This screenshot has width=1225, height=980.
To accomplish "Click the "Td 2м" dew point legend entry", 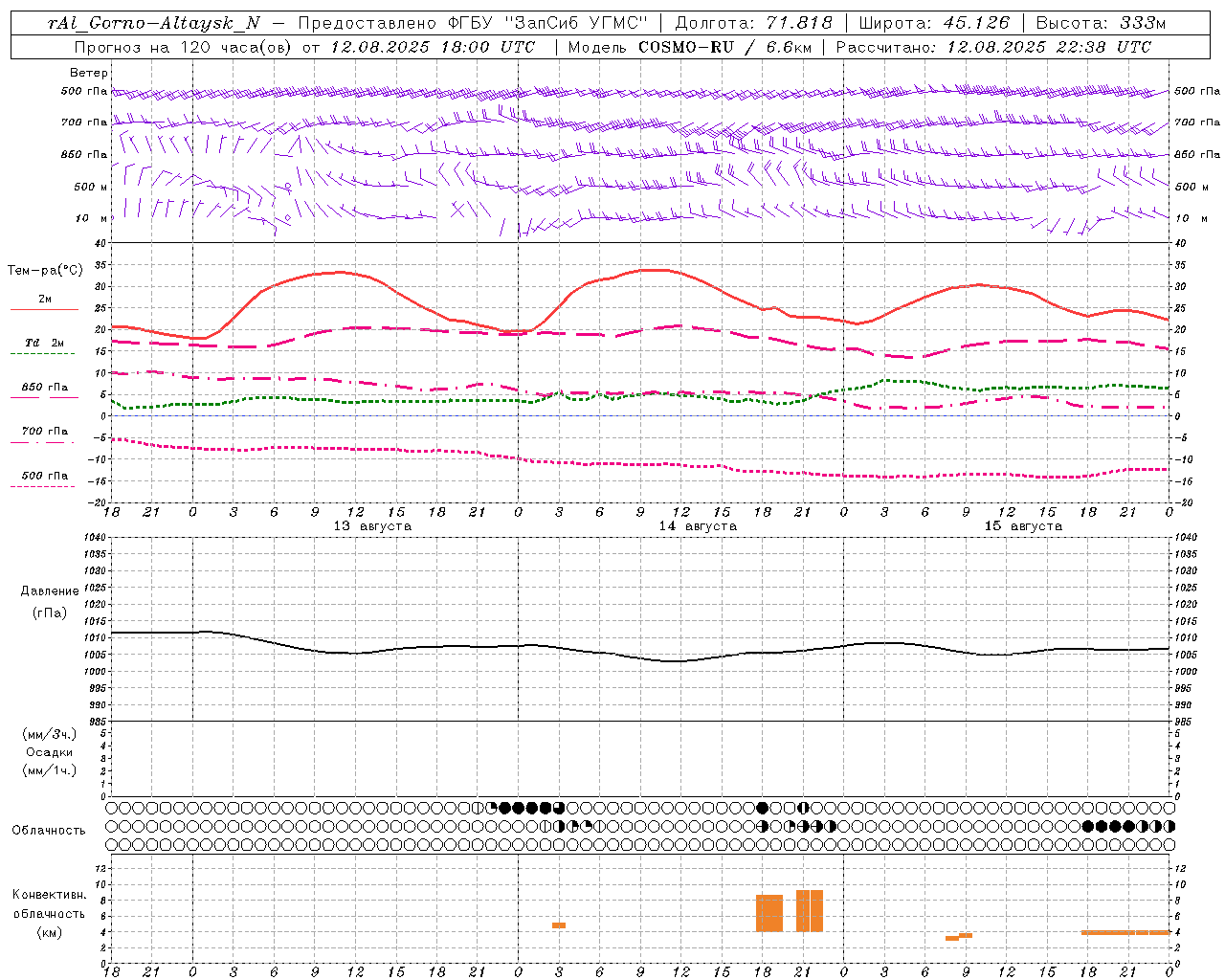I will 45,343.
